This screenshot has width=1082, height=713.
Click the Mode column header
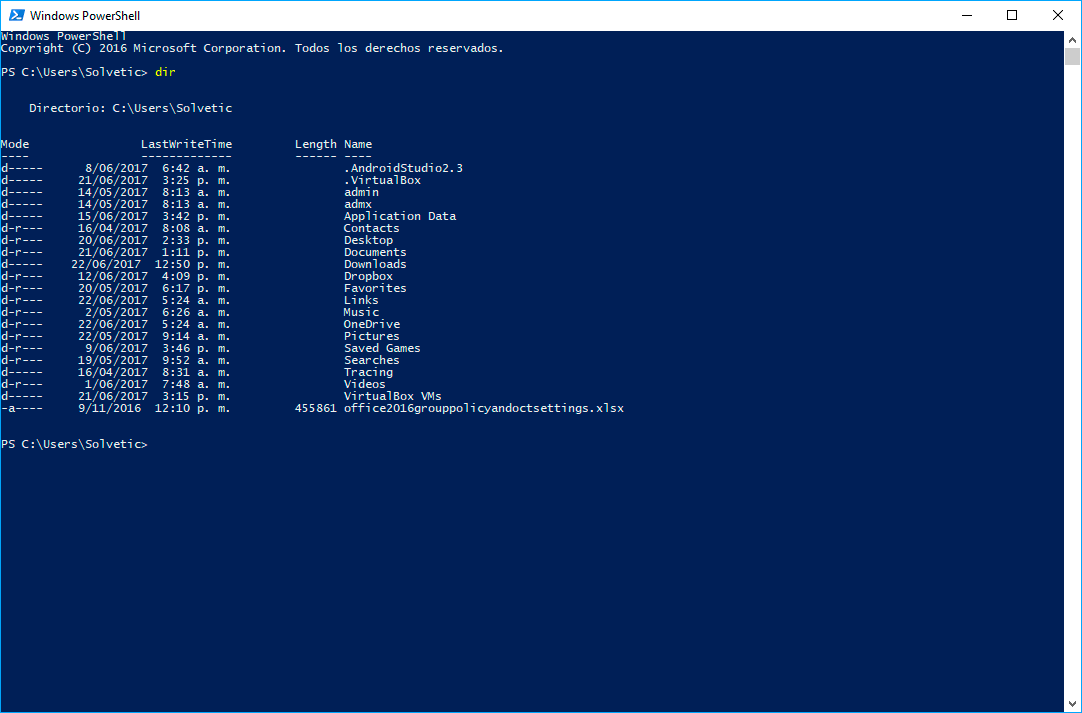point(15,144)
